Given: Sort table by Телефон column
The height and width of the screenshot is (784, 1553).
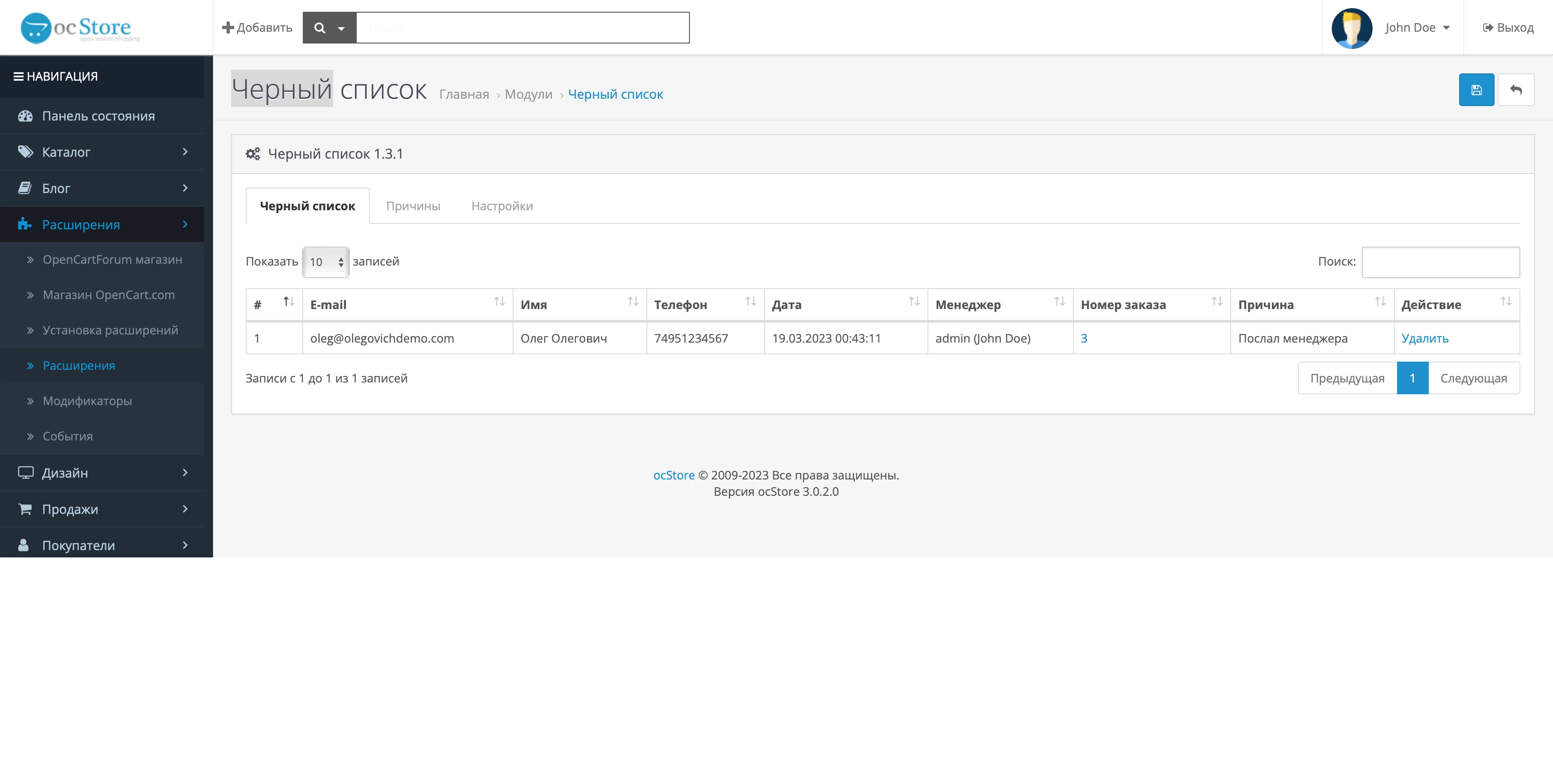Looking at the screenshot, I should point(705,305).
